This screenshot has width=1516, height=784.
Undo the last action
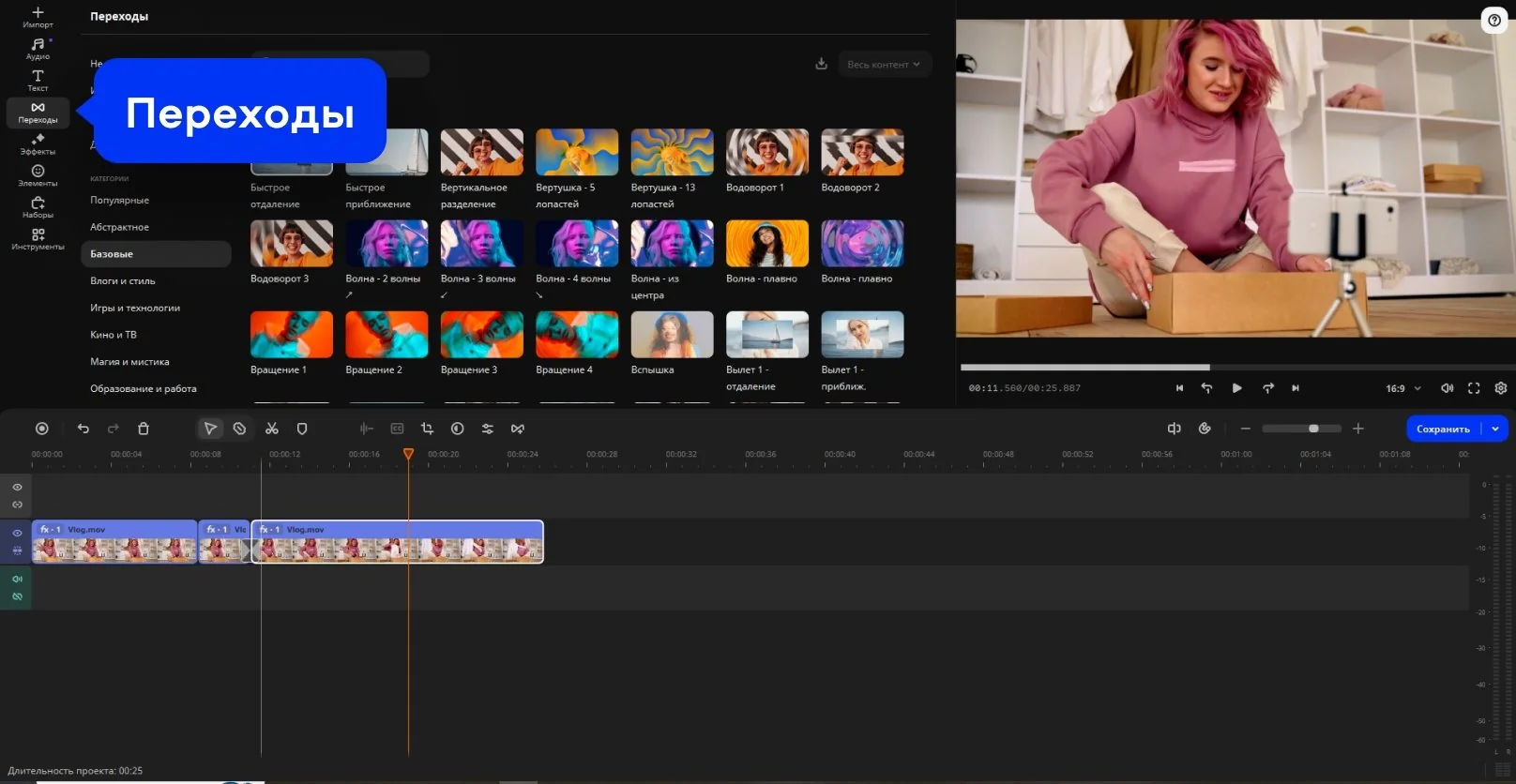pyautogui.click(x=83, y=429)
